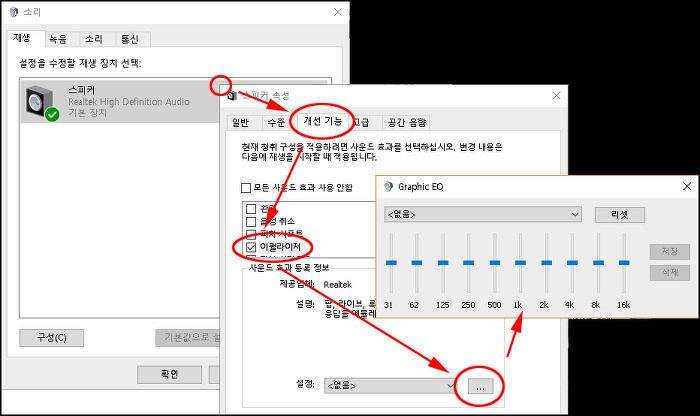Image resolution: width=700 pixels, height=416 pixels.
Task: Click the 16k EQ slider handle
Action: tap(624, 263)
